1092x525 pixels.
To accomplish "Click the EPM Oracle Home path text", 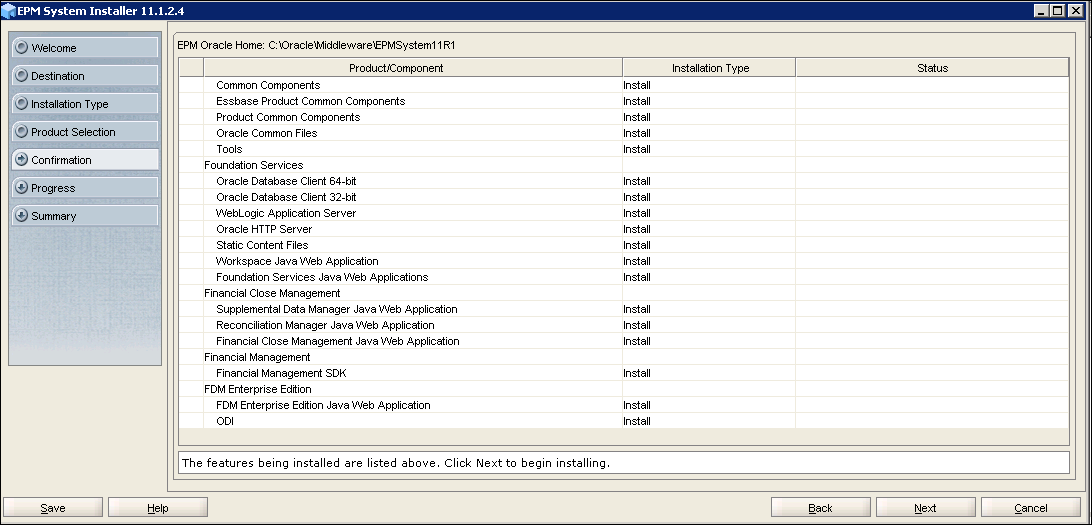I will click(x=316, y=45).
